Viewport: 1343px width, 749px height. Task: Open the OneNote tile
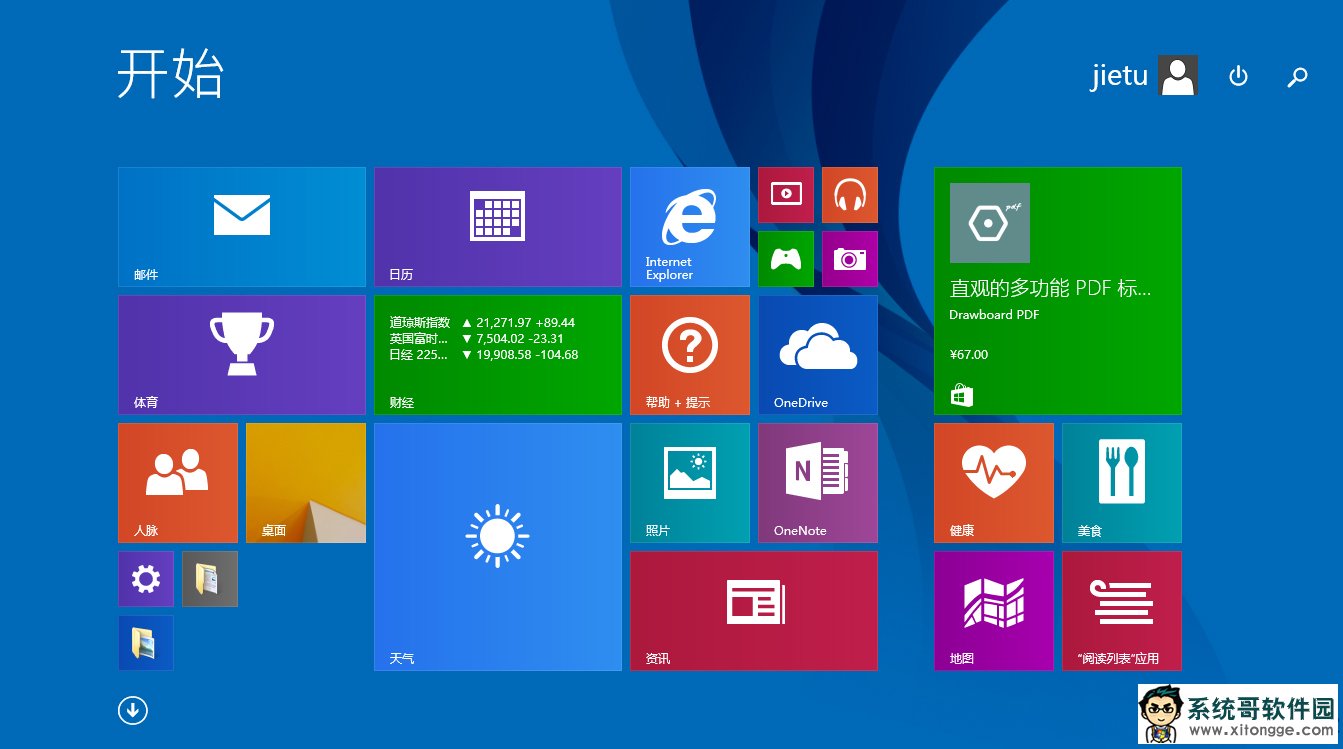(x=817, y=483)
